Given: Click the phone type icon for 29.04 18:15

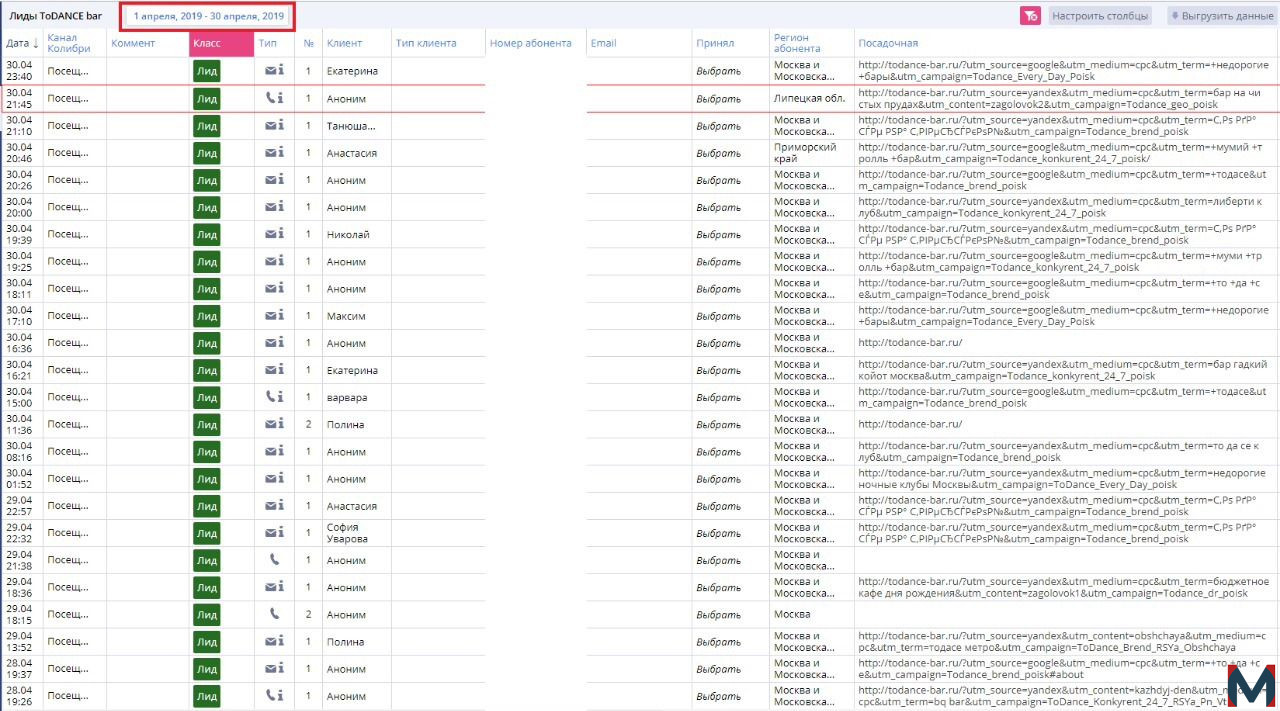Looking at the screenshot, I should (x=274, y=613).
